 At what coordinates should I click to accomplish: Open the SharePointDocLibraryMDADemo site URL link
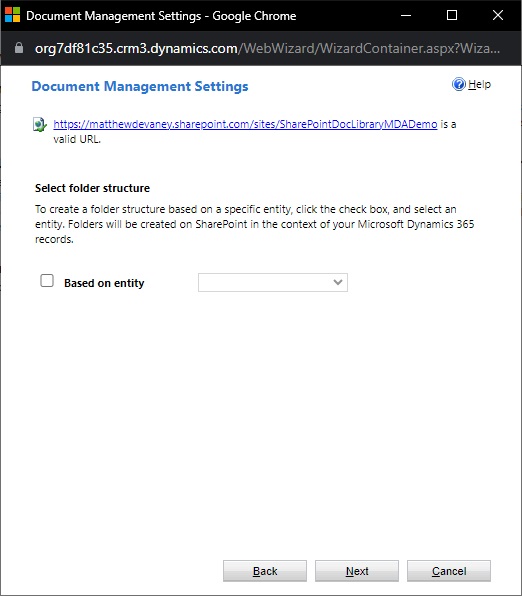[245, 124]
